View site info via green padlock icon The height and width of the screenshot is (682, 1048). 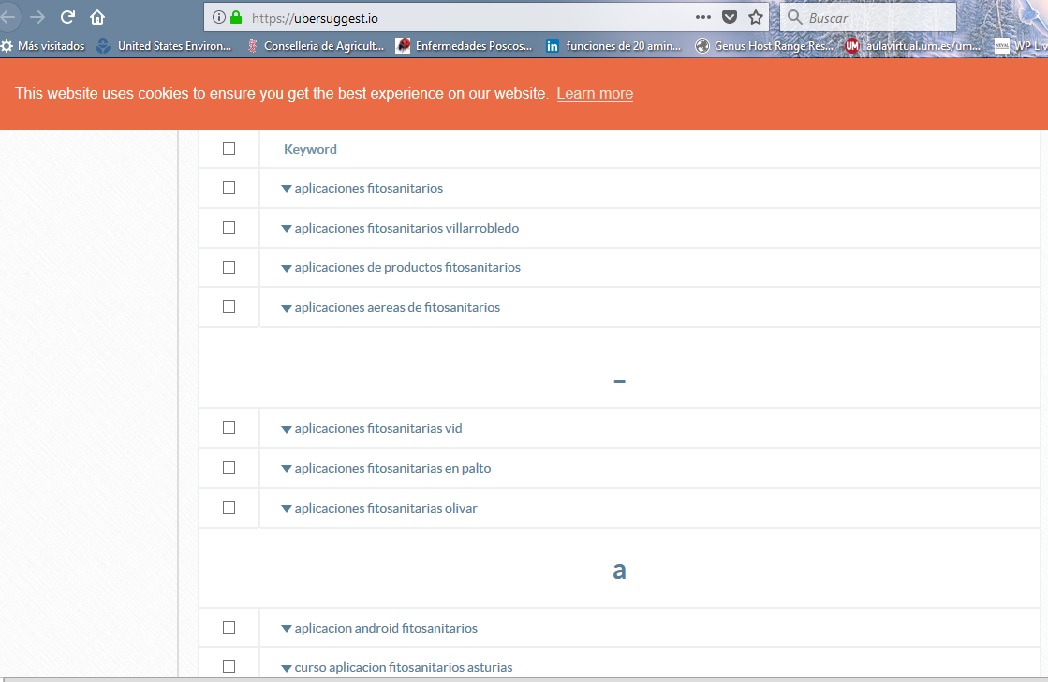click(x=236, y=17)
